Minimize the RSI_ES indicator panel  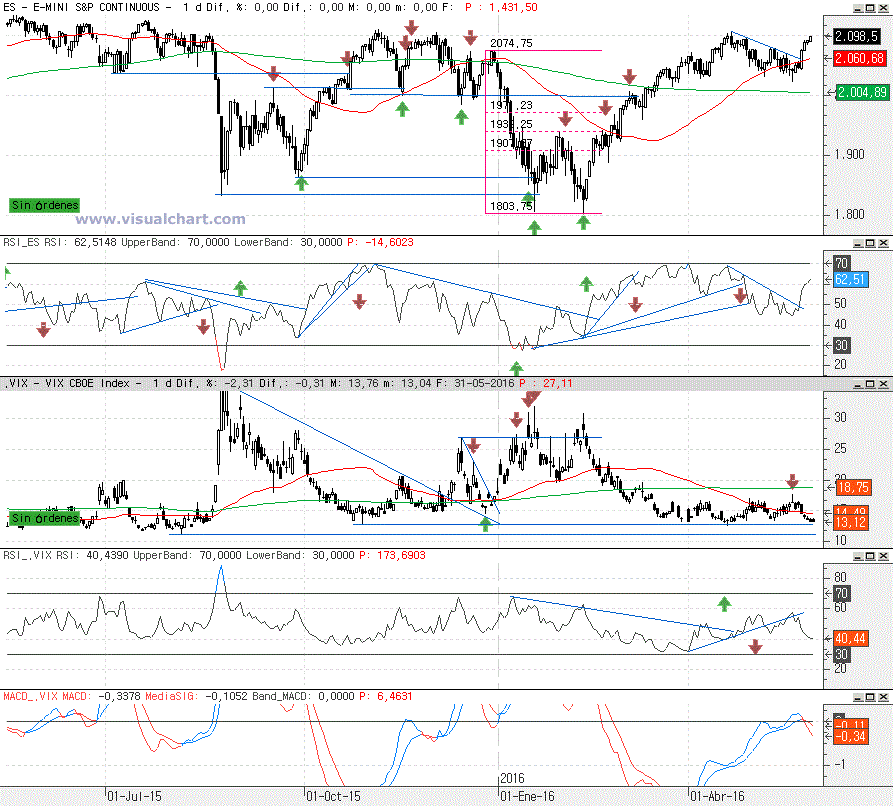[x=858, y=243]
